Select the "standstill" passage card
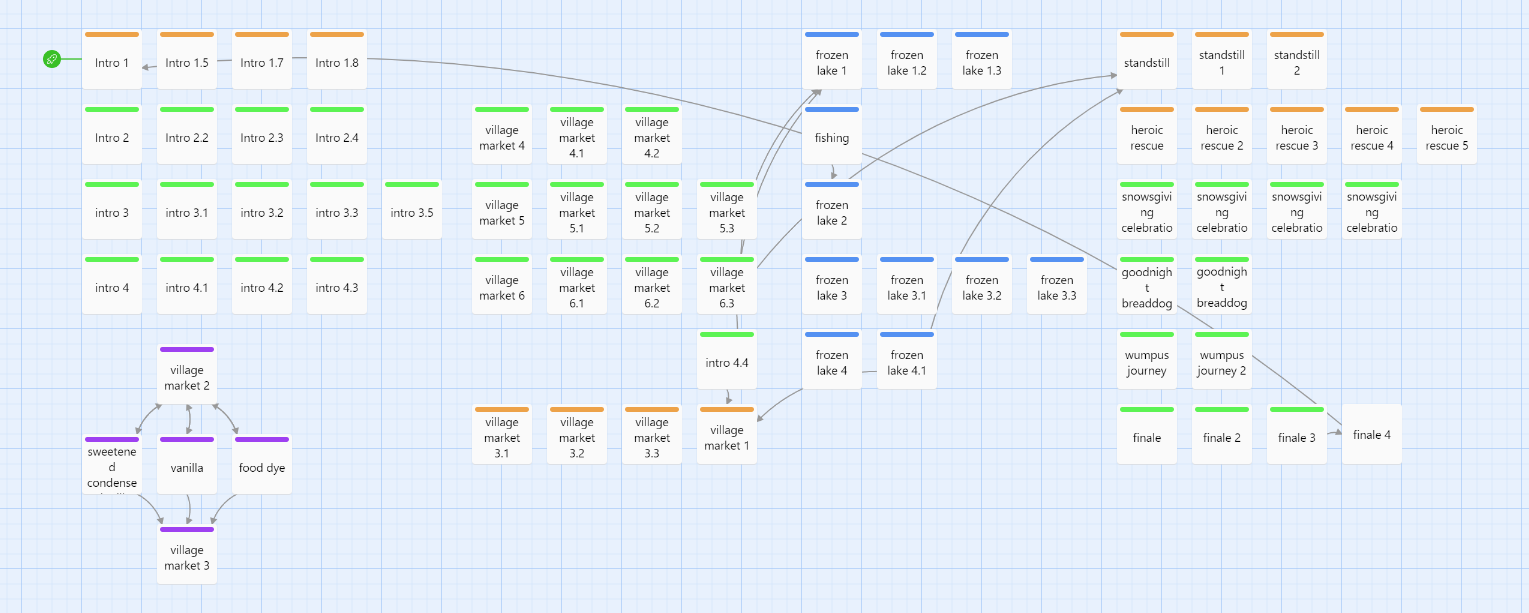Image resolution: width=1529 pixels, height=613 pixels. (1147, 60)
